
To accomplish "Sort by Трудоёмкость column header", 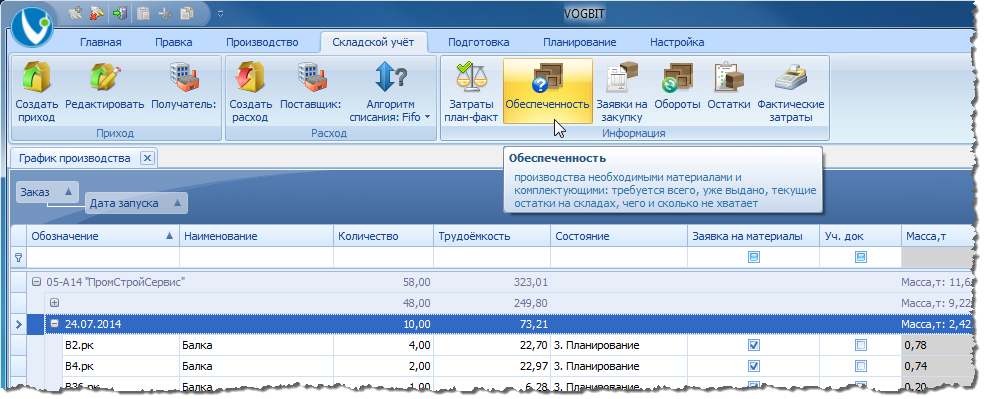I will tap(492, 236).
